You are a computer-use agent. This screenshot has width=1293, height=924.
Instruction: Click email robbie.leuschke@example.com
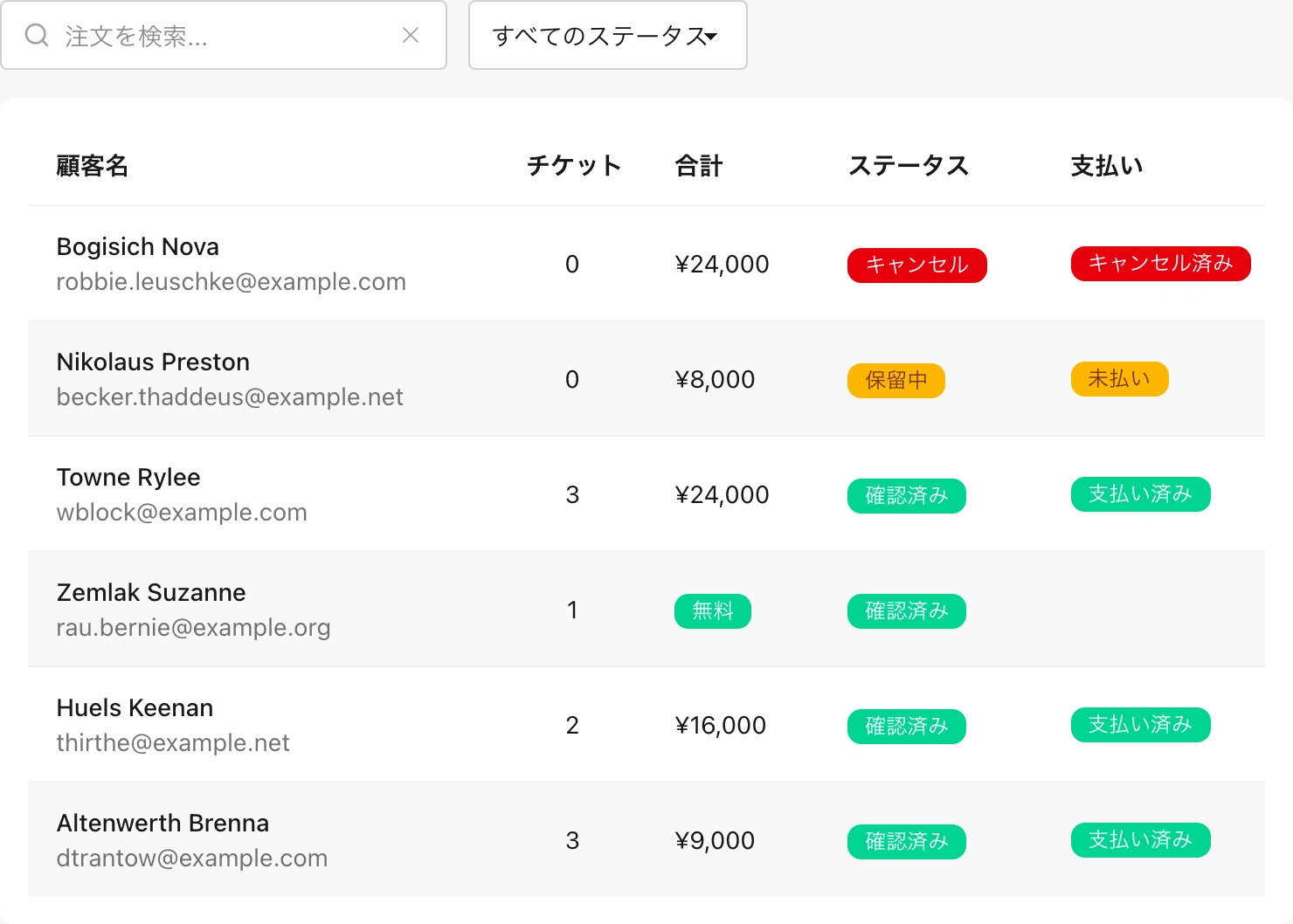[232, 282]
